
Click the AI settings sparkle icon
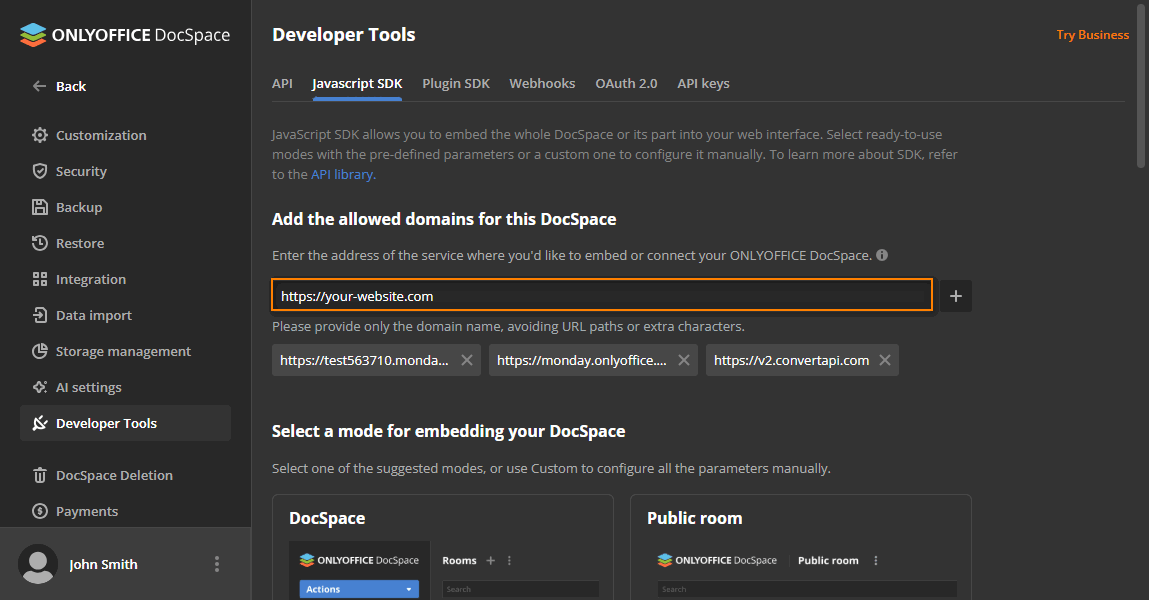click(40, 387)
